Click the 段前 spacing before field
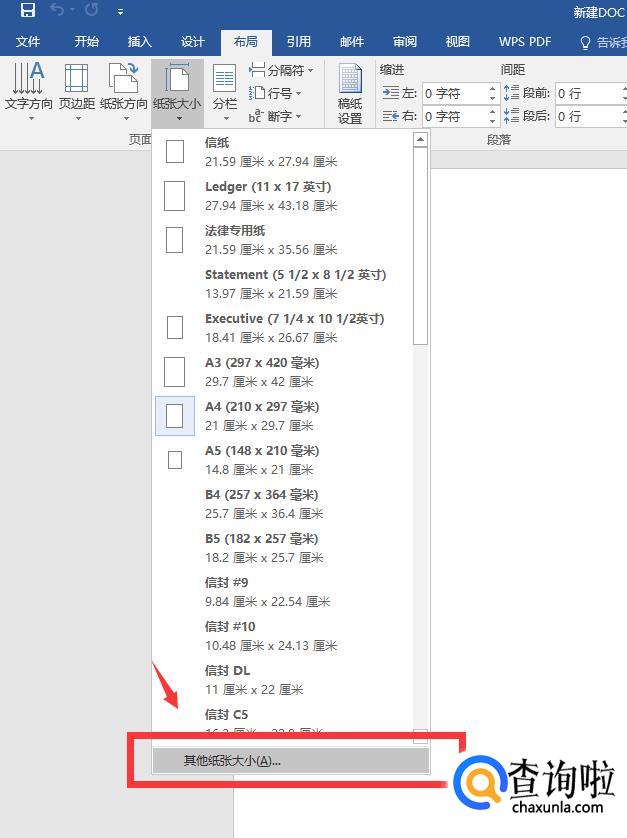The width and height of the screenshot is (627, 838). click(588, 94)
